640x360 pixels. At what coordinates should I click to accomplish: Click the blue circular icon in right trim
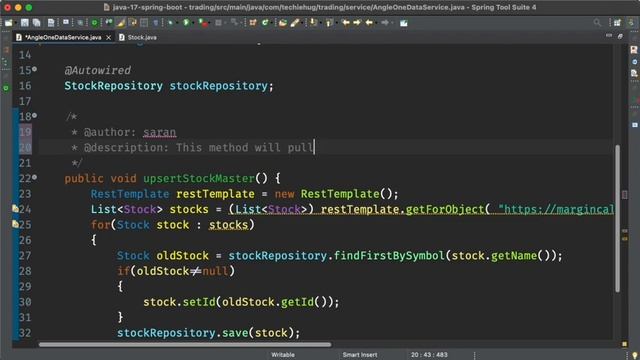click(634, 62)
